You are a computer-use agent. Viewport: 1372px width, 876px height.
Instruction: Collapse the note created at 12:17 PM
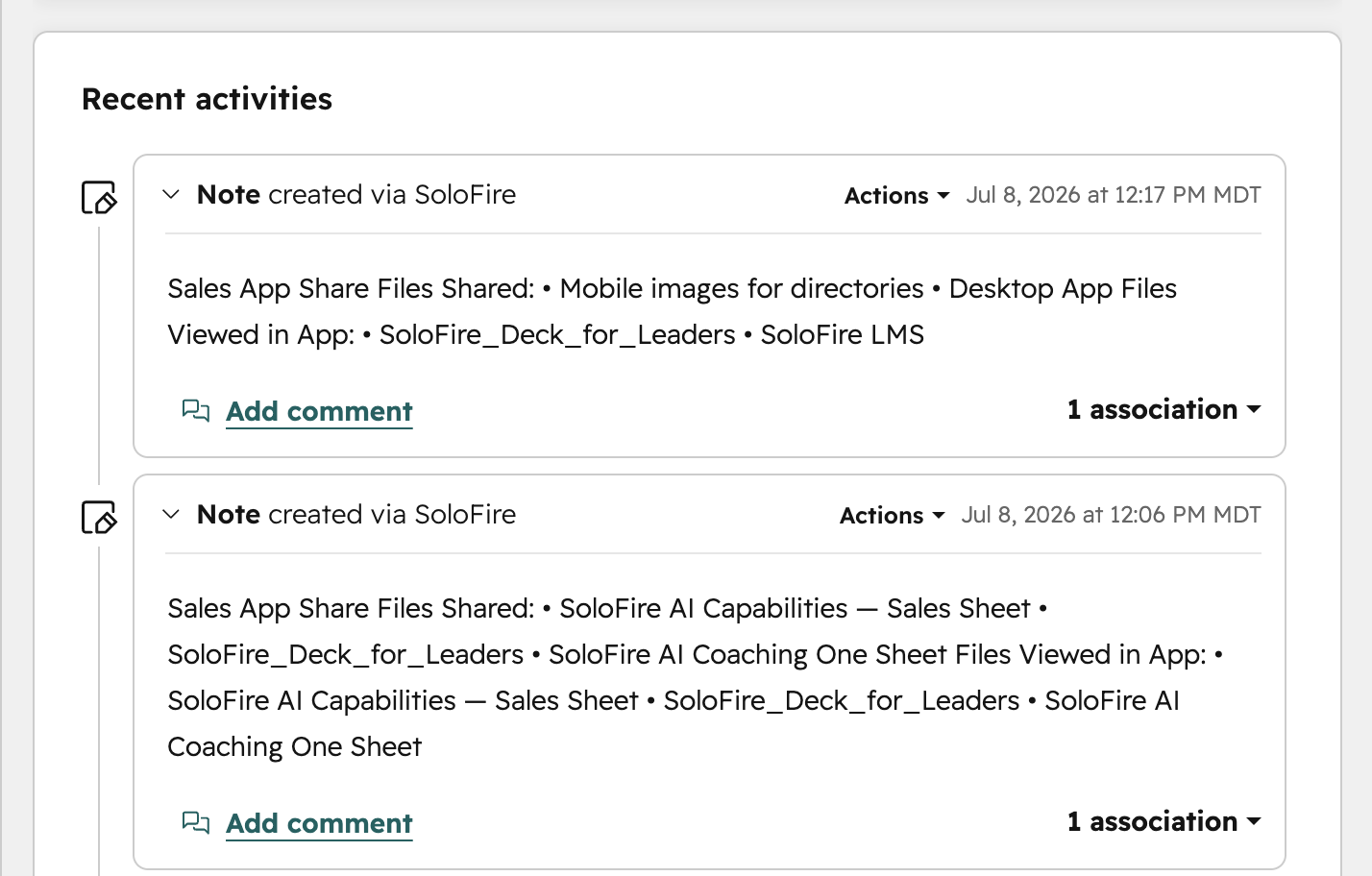[x=171, y=194]
